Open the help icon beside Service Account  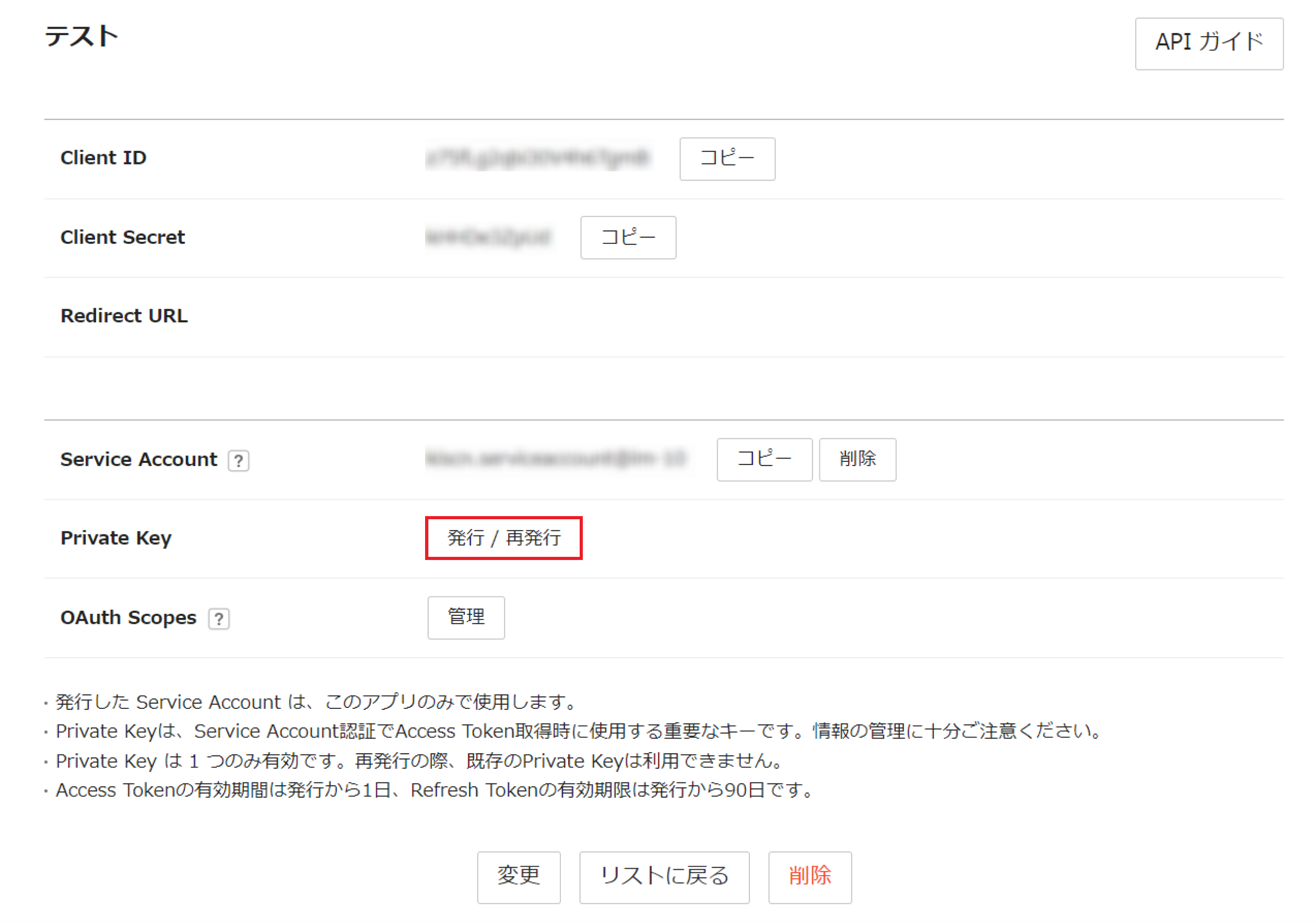pyautogui.click(x=239, y=460)
